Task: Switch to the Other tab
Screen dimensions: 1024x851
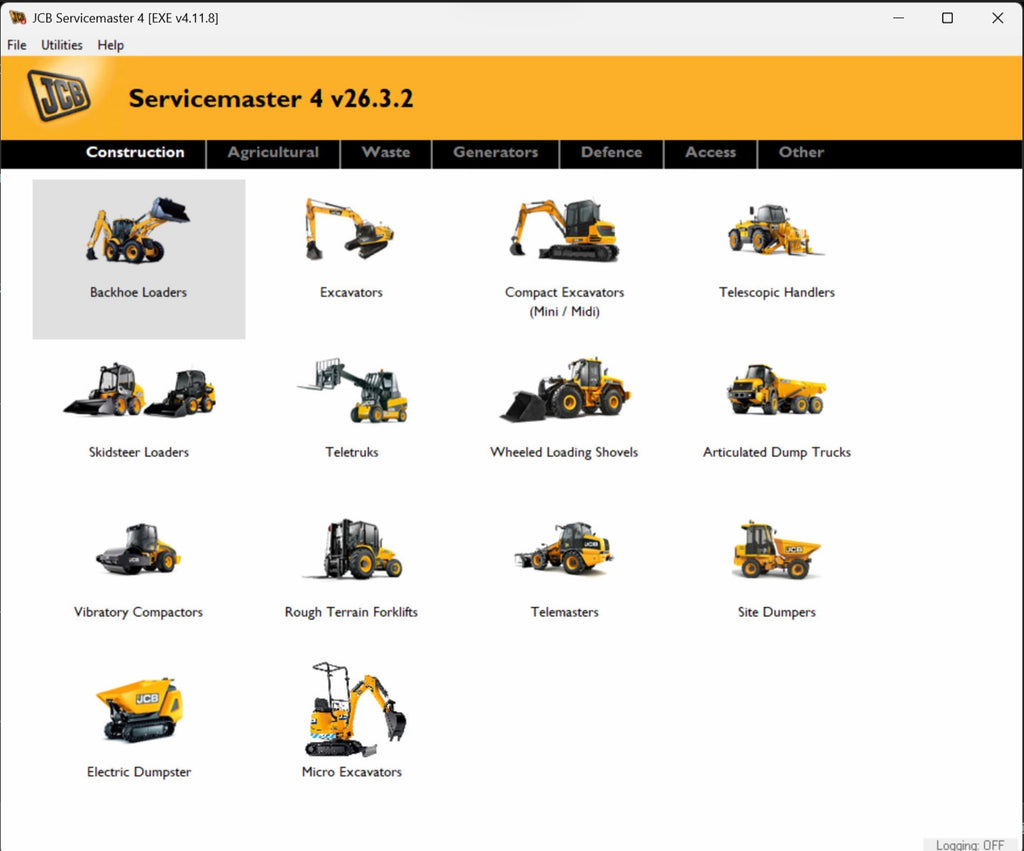Action: coord(801,152)
